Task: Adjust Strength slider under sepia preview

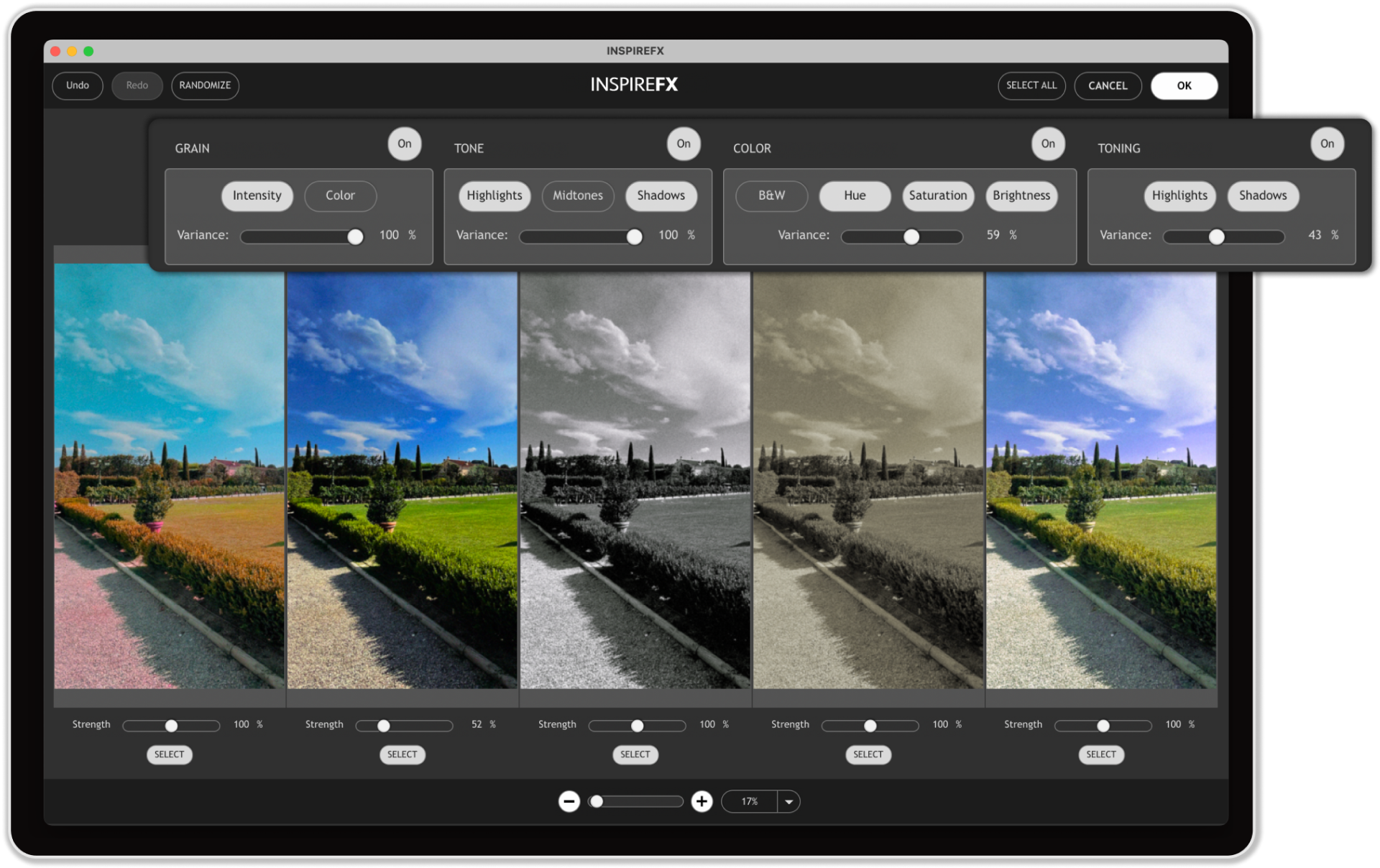Action: (870, 726)
